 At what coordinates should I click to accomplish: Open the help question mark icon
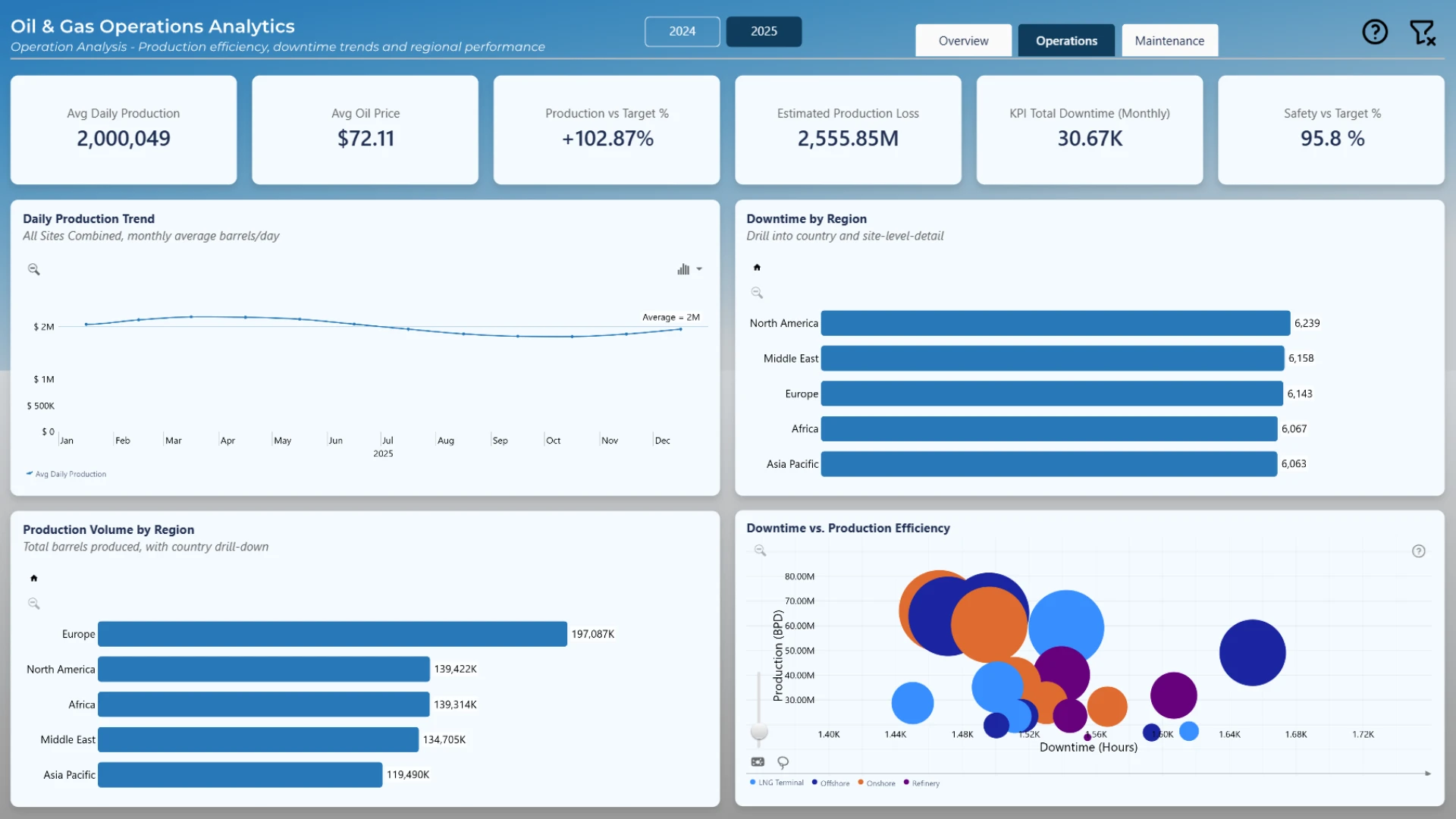coord(1374,32)
